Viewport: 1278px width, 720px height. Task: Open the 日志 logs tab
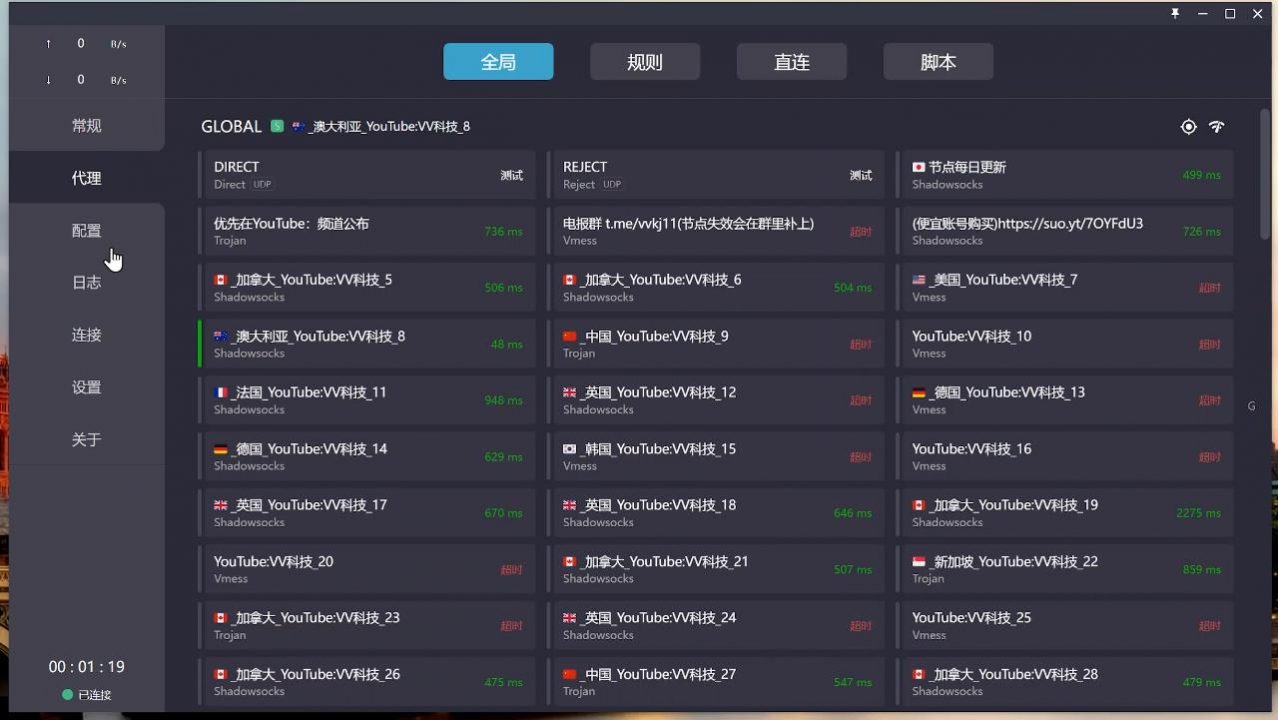(x=86, y=282)
